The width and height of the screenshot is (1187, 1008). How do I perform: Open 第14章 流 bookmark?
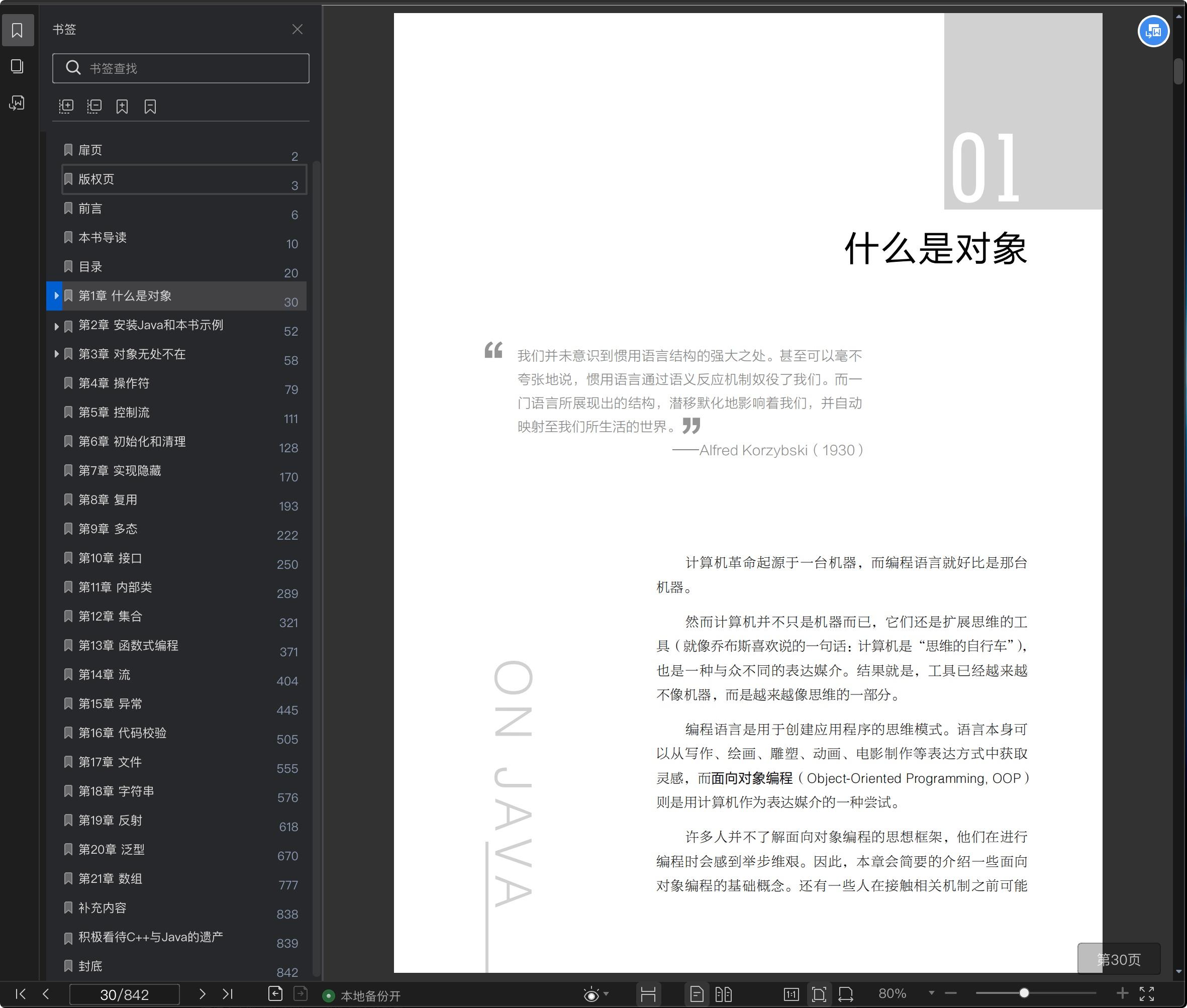point(184,675)
